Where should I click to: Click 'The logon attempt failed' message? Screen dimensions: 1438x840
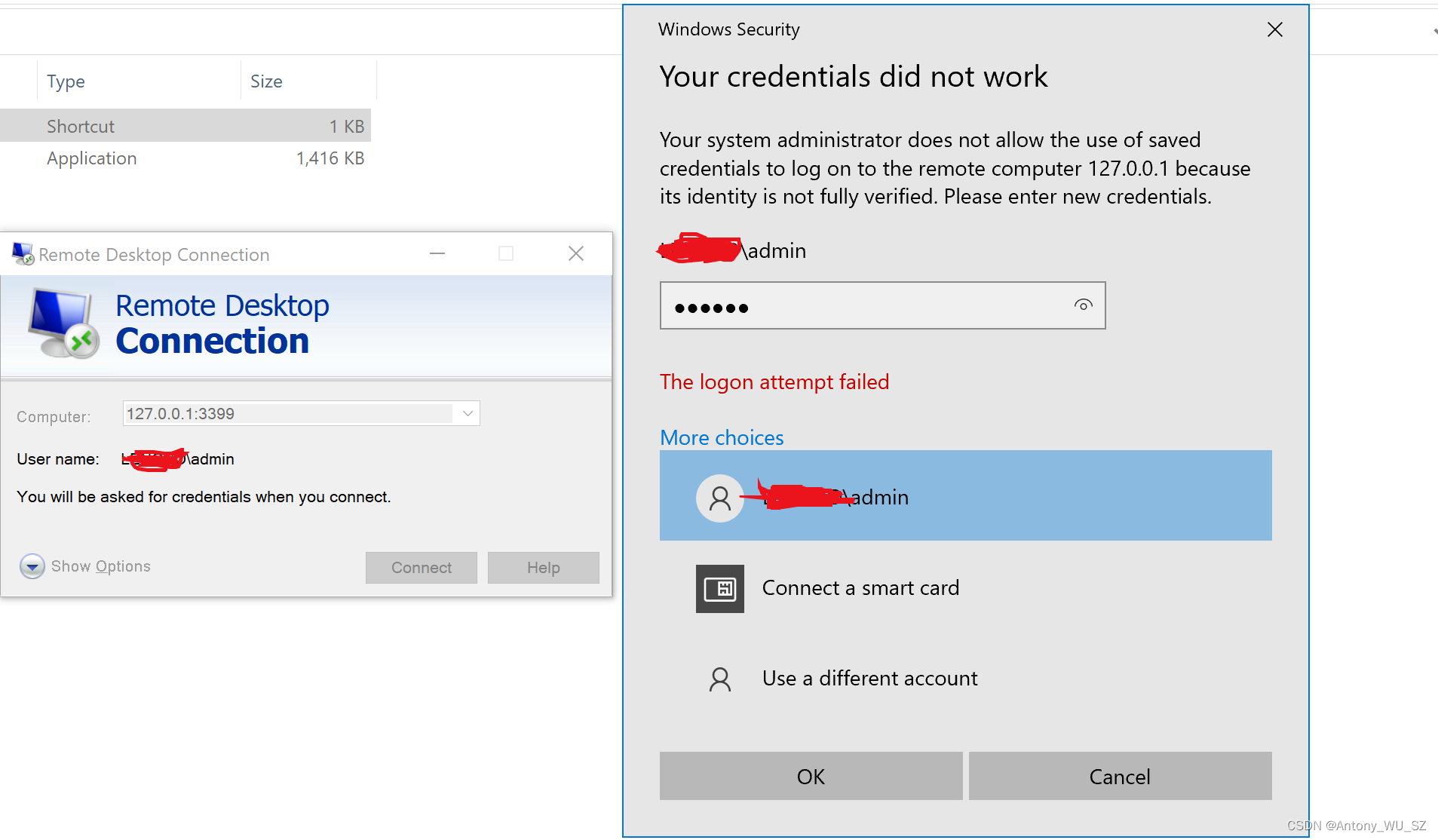tap(774, 382)
